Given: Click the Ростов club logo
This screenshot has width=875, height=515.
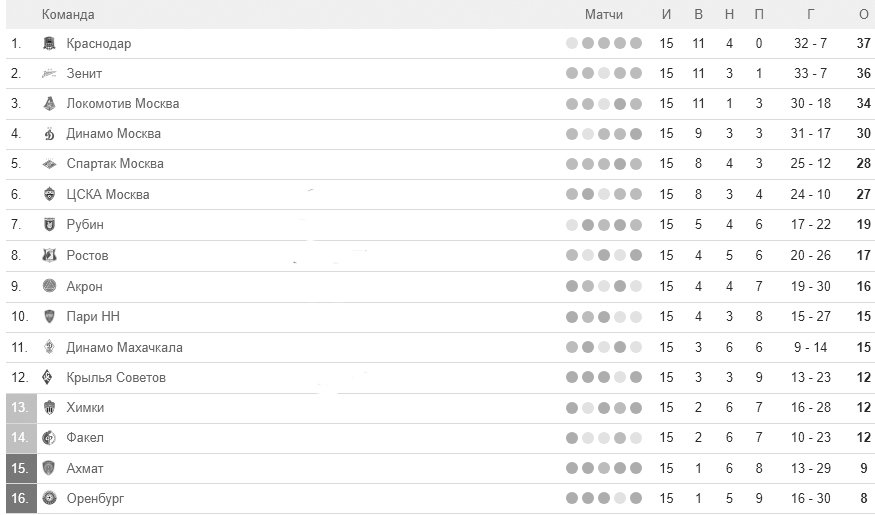Looking at the screenshot, I should [x=49, y=255].
